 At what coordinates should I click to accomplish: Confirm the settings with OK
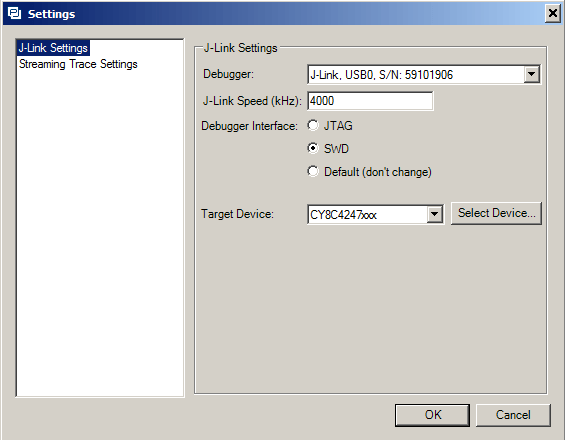pyautogui.click(x=432, y=415)
